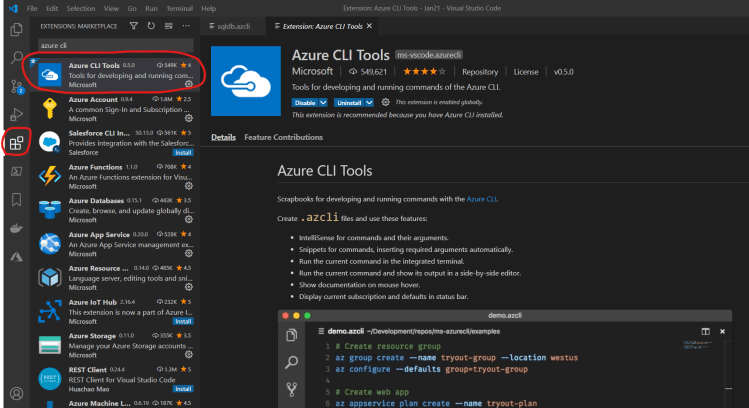Image resolution: width=749 pixels, height=408 pixels.
Task: Click the extensions filter funnel icon
Action: coord(134,26)
